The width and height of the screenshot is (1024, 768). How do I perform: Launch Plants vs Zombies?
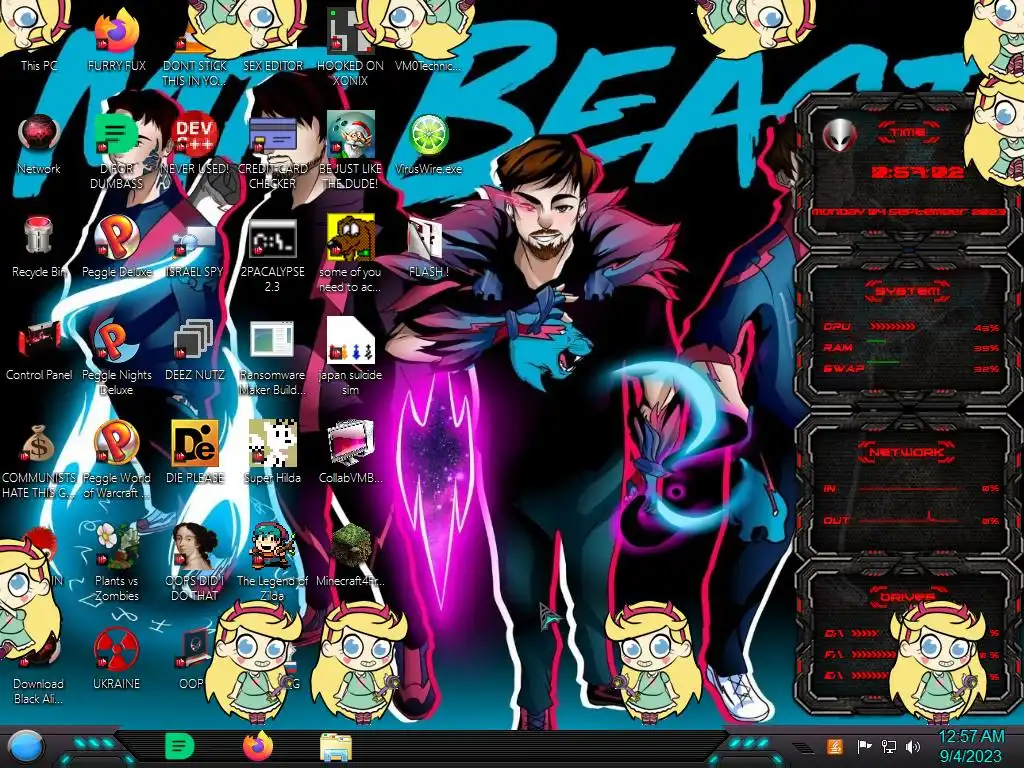coord(116,562)
